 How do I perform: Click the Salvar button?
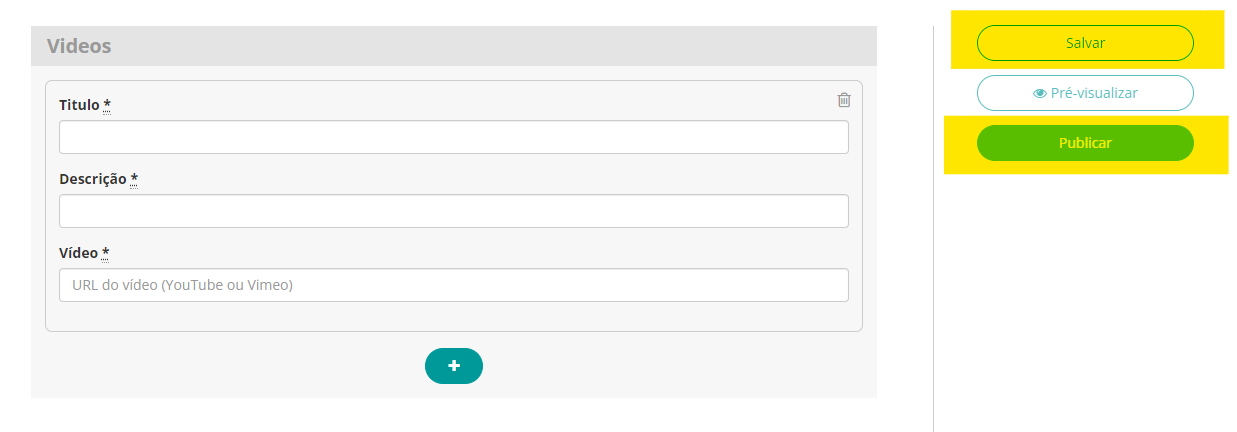(1085, 43)
